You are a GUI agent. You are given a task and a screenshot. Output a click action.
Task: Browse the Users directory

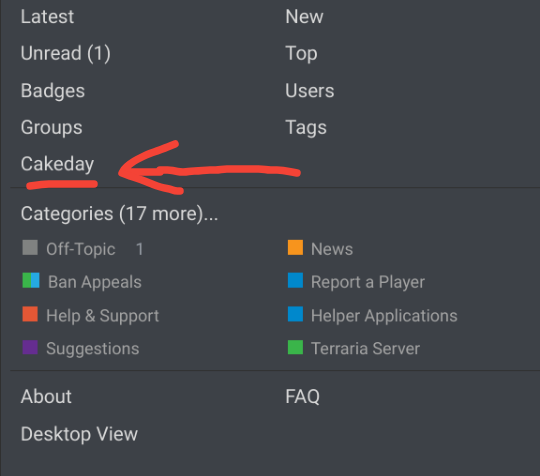pos(310,91)
